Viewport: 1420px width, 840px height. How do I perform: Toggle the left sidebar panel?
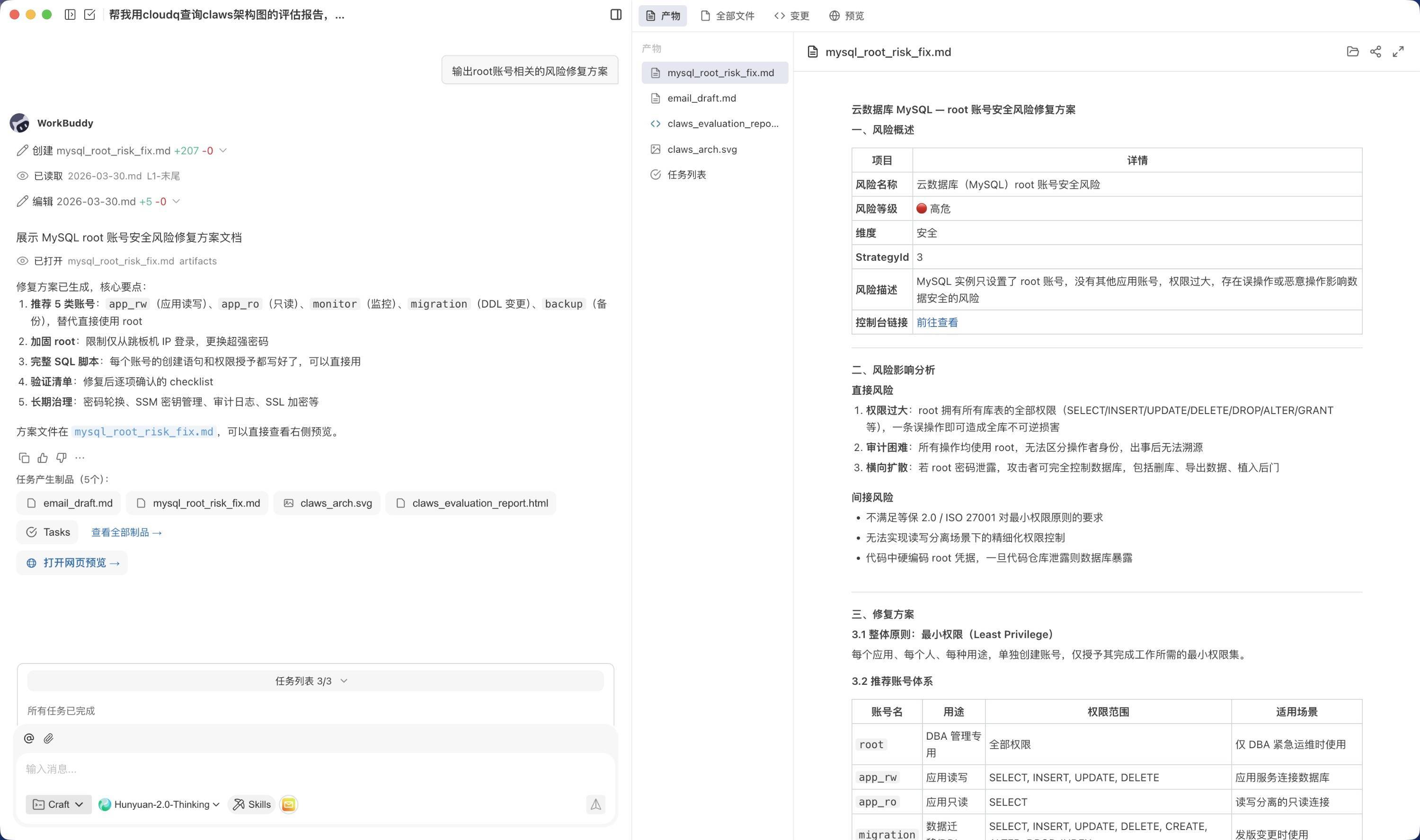point(70,15)
